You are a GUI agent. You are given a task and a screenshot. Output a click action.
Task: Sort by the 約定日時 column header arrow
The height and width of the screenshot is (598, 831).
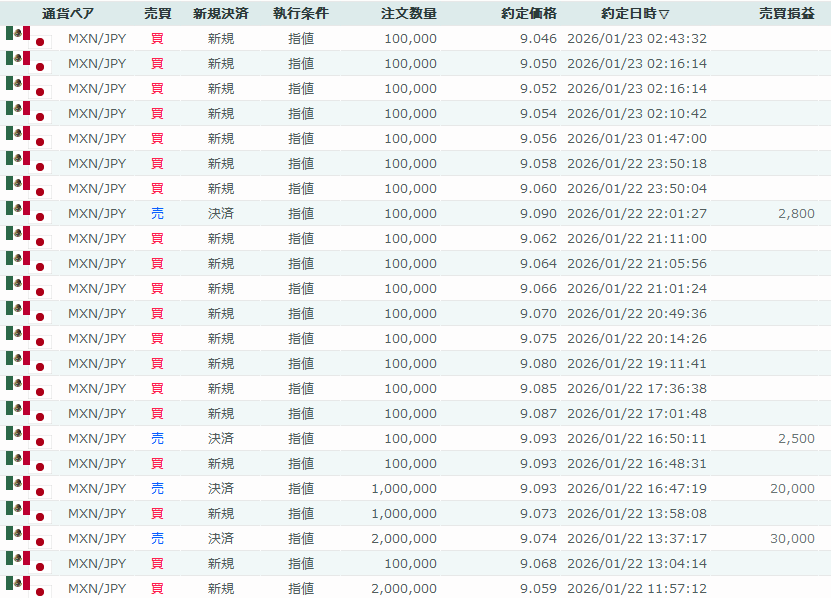coord(665,14)
